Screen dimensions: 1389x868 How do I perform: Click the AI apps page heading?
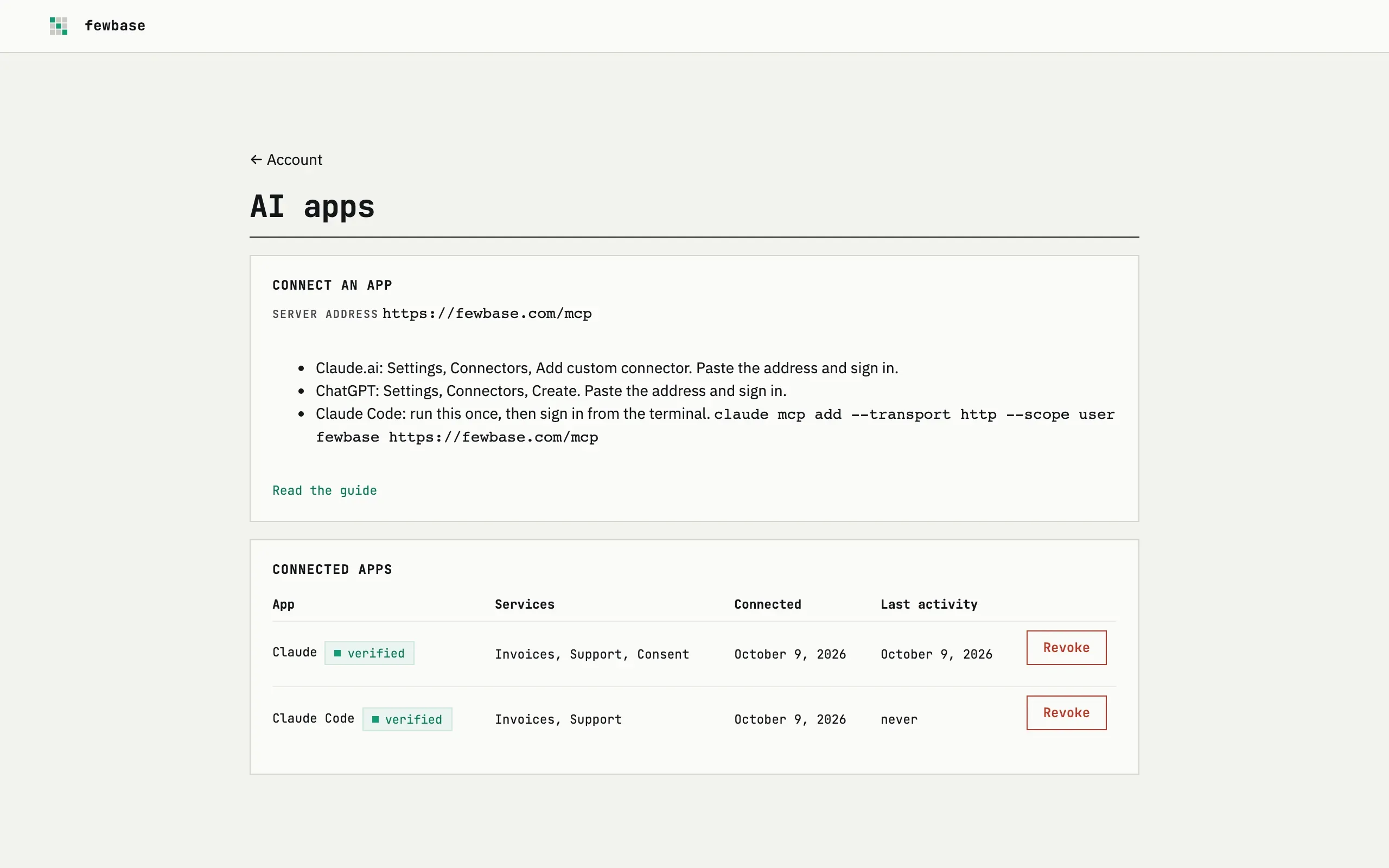click(x=312, y=206)
